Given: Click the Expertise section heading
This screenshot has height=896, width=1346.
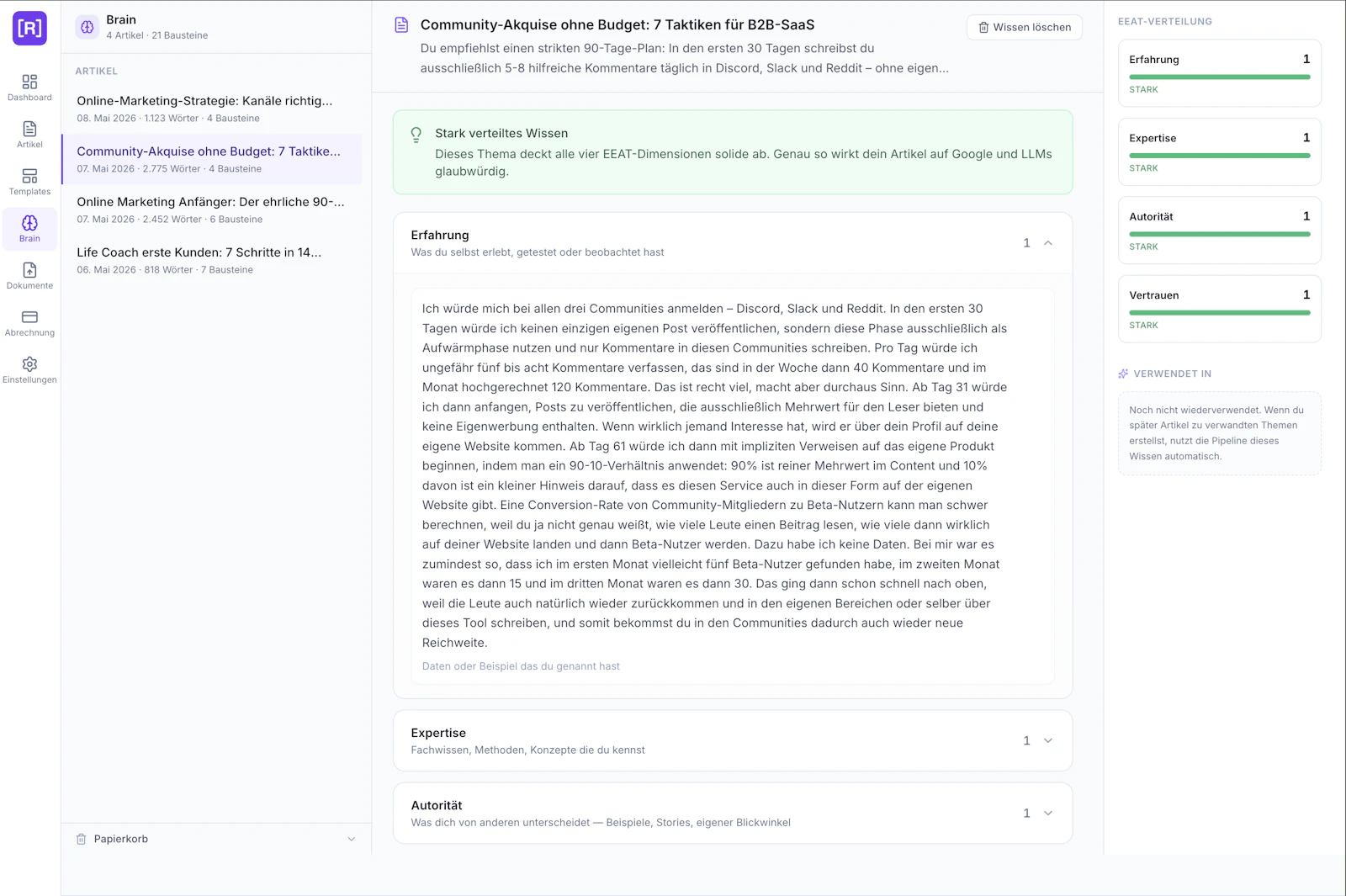Looking at the screenshot, I should [x=438, y=733].
